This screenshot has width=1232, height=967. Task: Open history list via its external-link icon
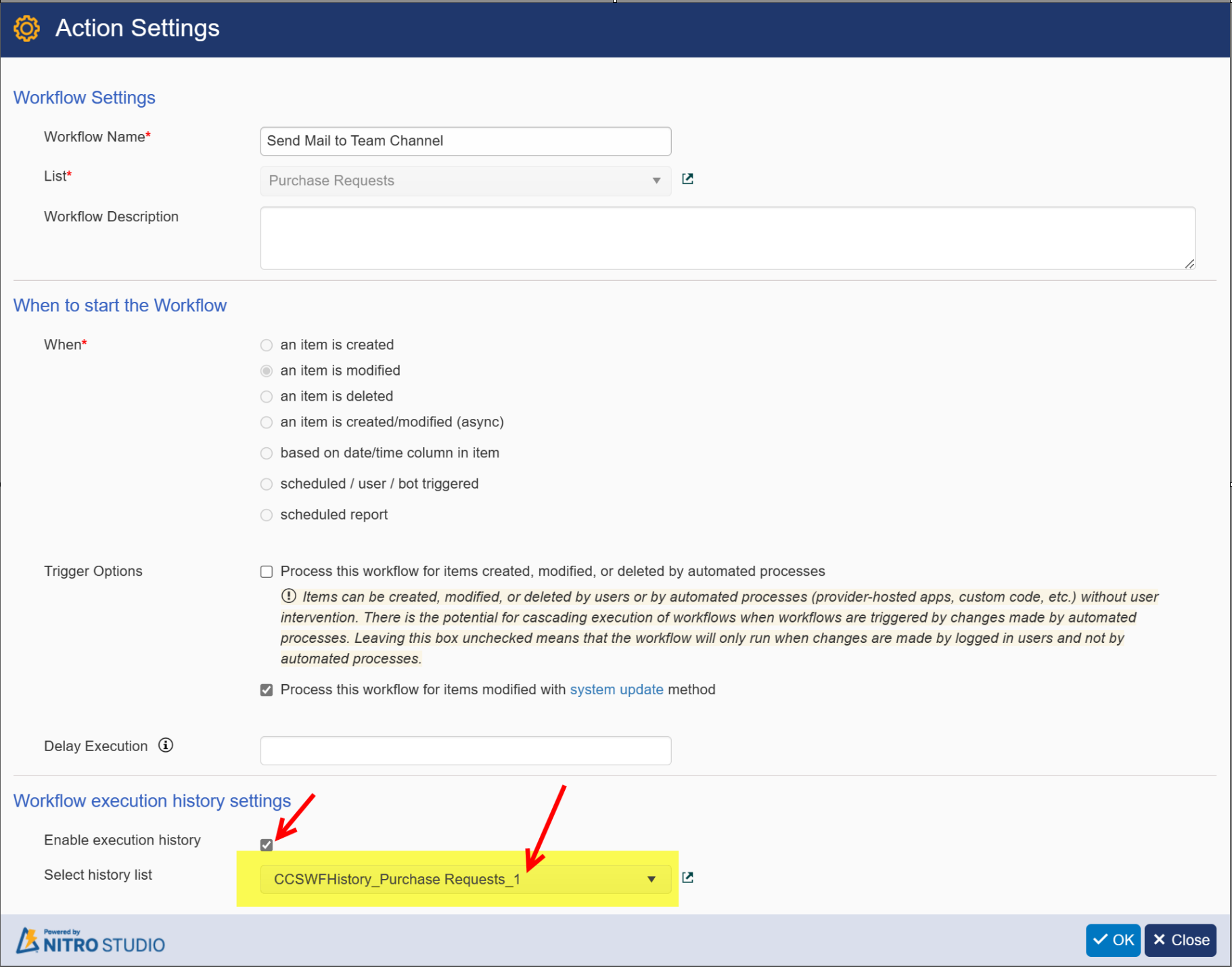click(x=687, y=878)
